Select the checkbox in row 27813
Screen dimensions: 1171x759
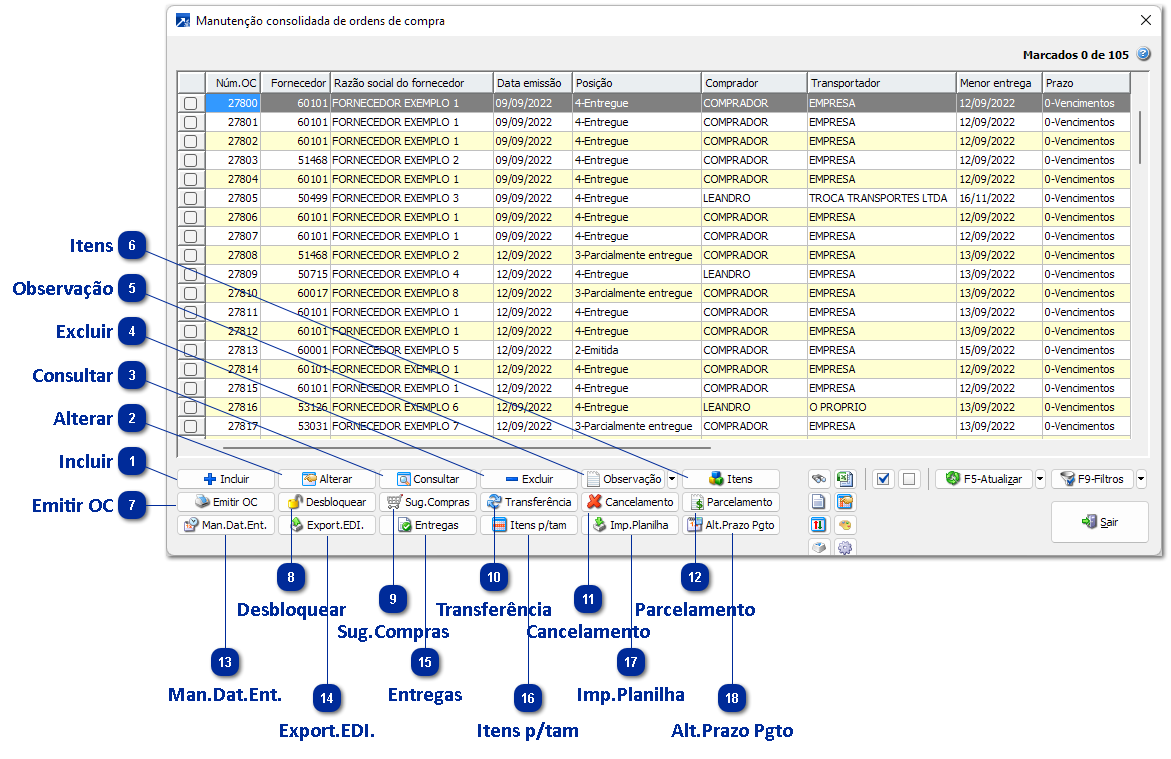191,350
